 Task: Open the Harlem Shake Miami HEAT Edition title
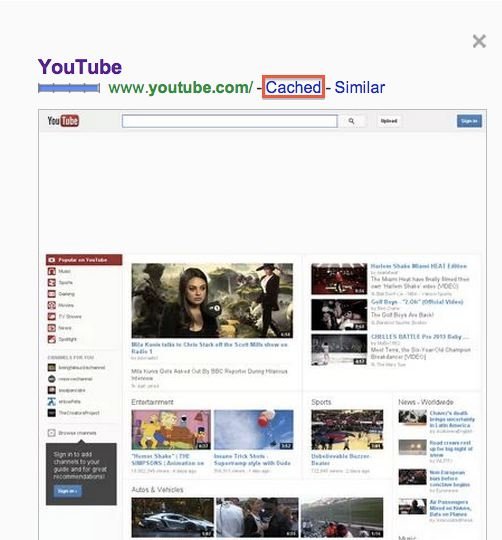click(x=419, y=266)
